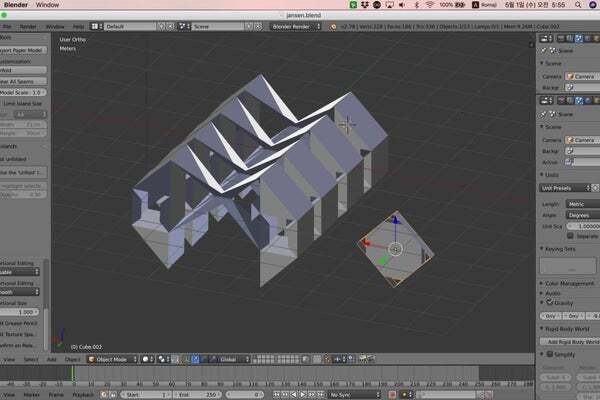Open the pivot point dropdown

[x=164, y=359]
